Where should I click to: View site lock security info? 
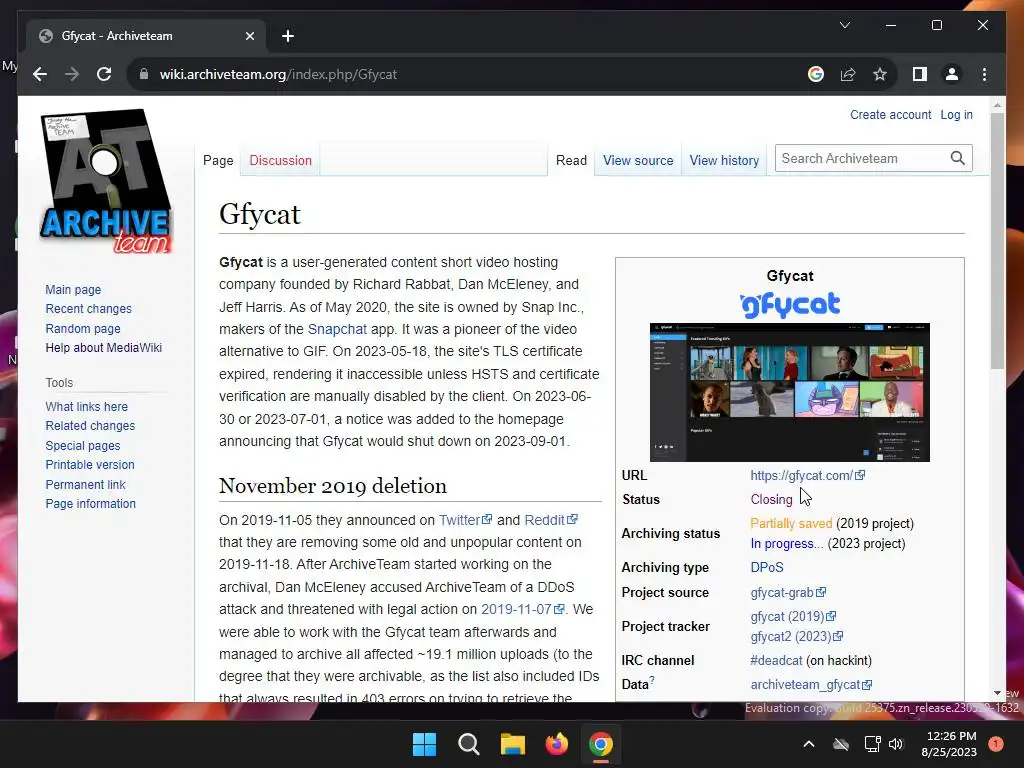(x=144, y=74)
